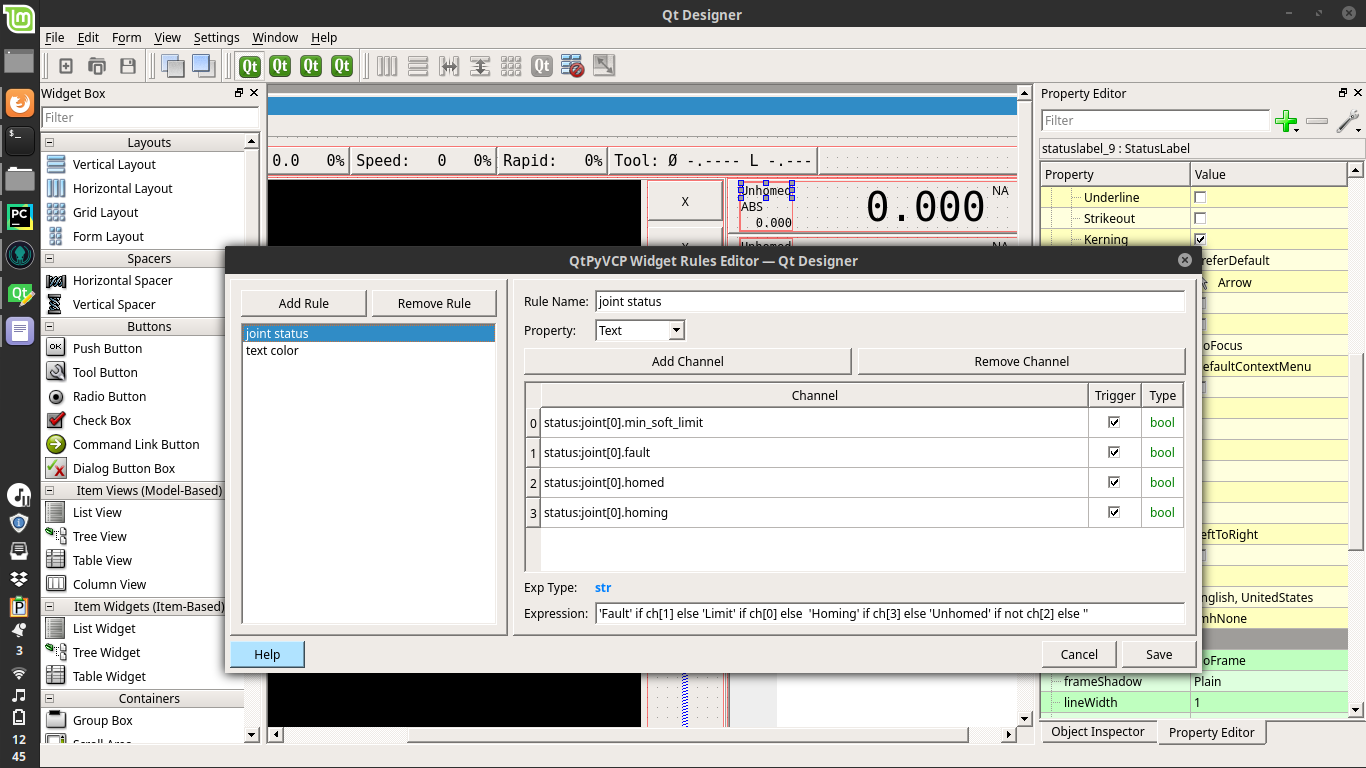Viewport: 1366px width, 768px height.
Task: Select Group Box icon in Widget Box
Action: click(x=56, y=720)
